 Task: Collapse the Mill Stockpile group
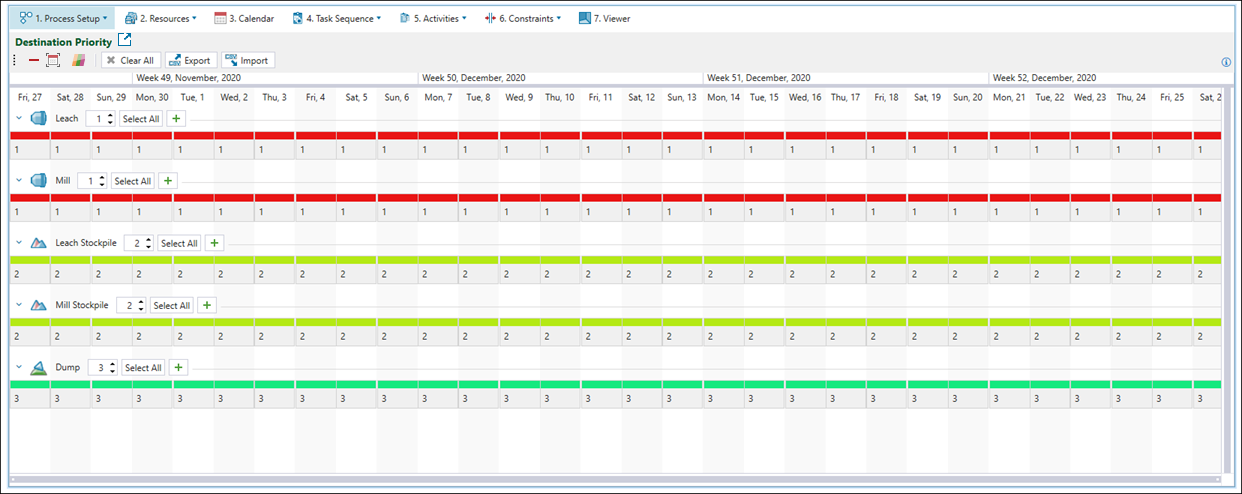click(x=18, y=305)
